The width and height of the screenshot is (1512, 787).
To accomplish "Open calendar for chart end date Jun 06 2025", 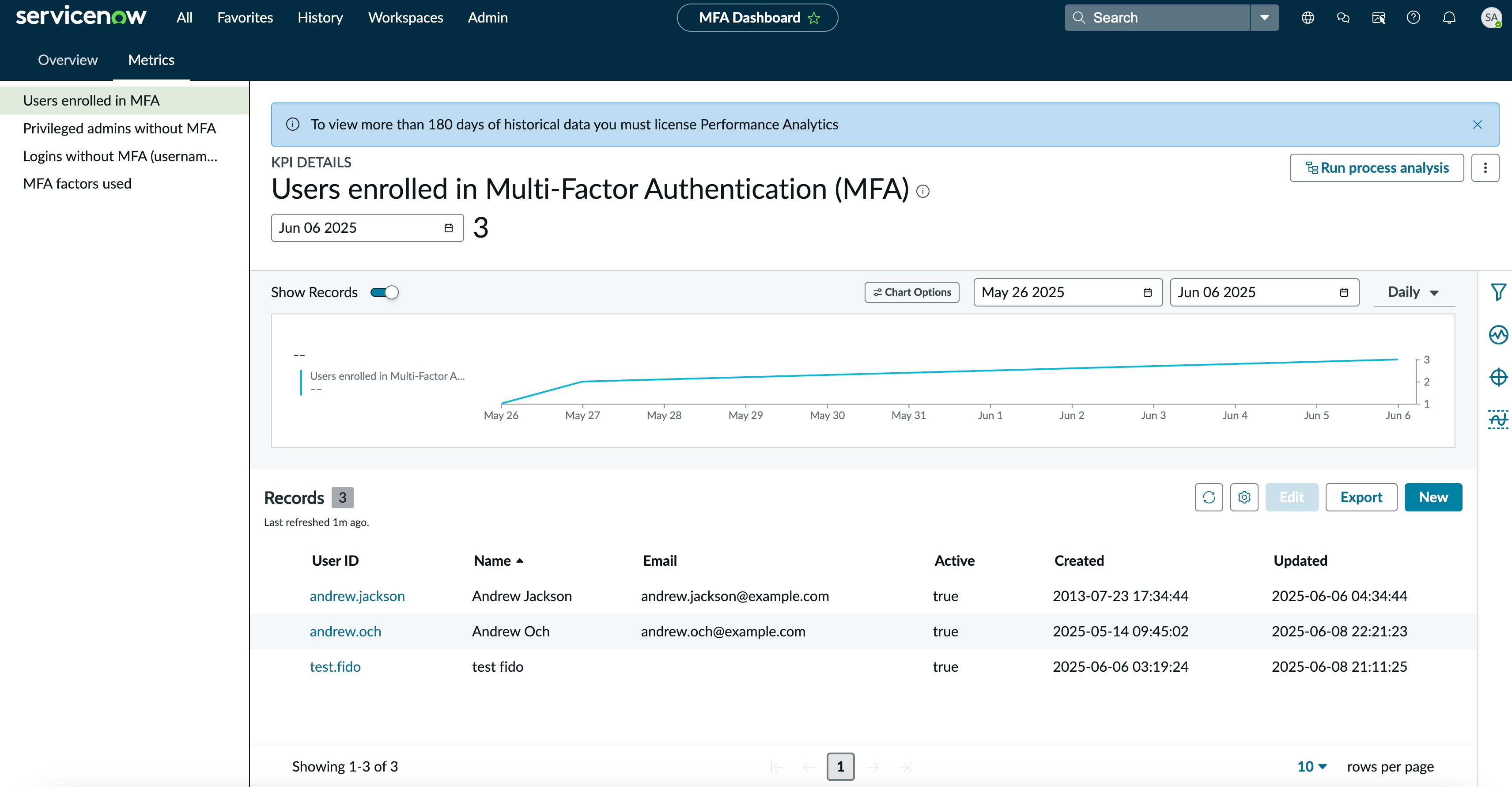I will pyautogui.click(x=1344, y=292).
